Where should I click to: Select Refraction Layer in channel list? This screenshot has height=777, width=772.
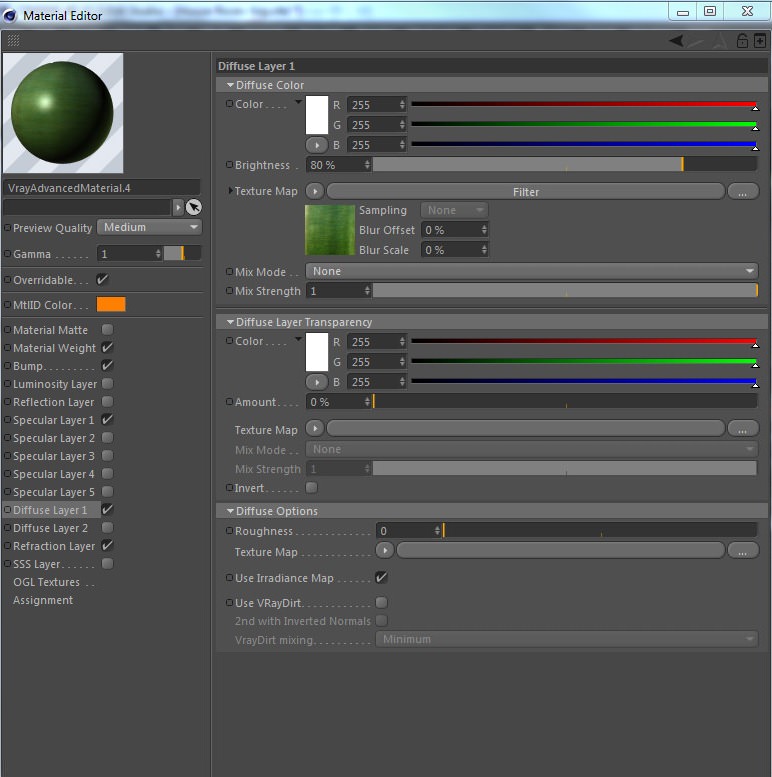pos(54,546)
